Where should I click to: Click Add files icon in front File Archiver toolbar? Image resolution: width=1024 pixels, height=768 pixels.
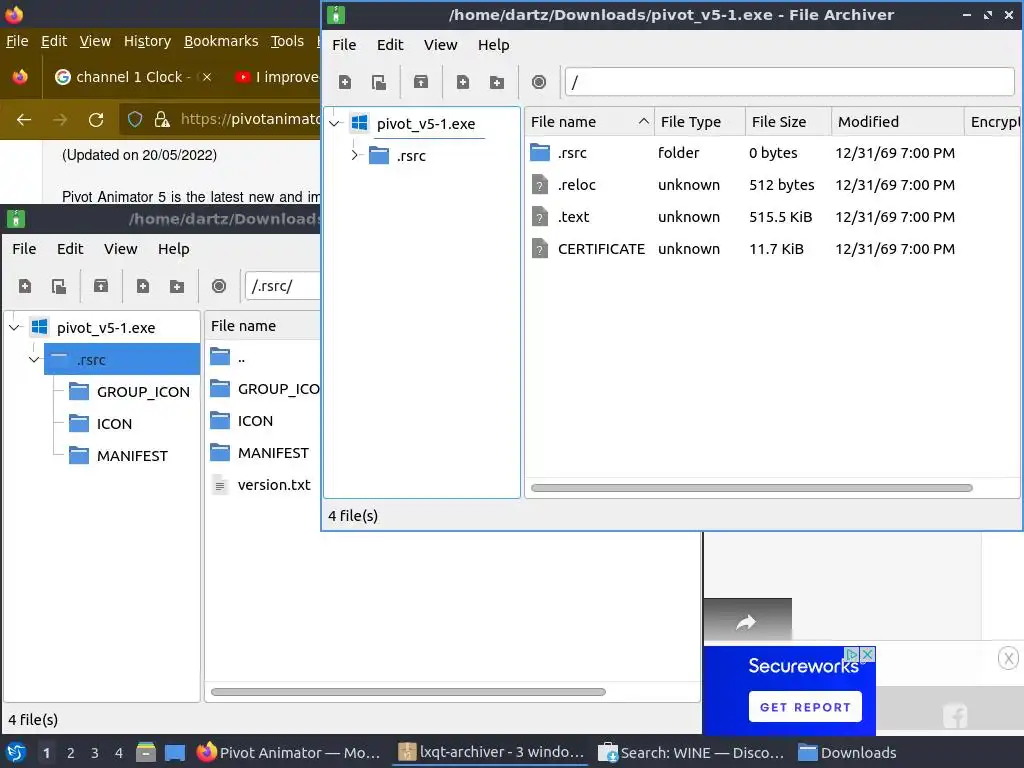pyautogui.click(x=463, y=82)
